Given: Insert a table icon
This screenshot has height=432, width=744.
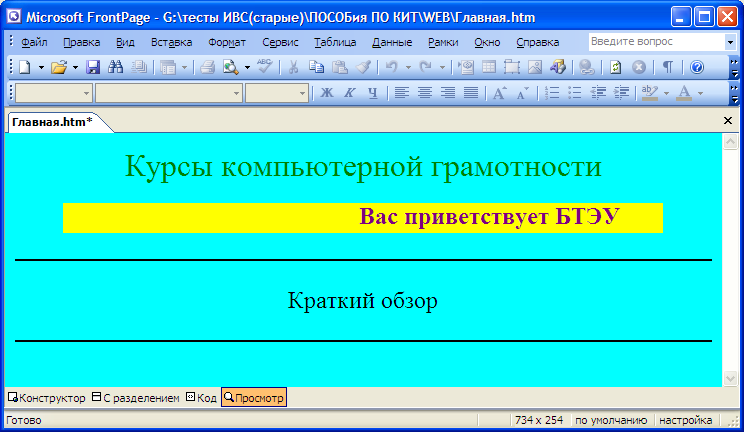Looking at the screenshot, I should [489, 67].
